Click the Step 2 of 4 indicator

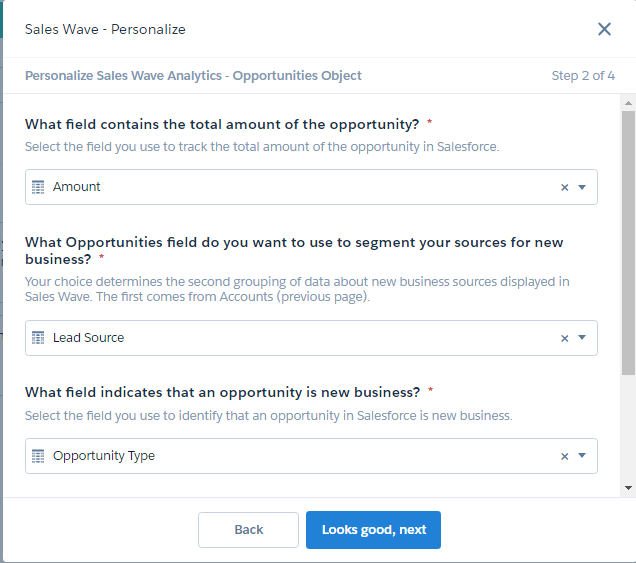(x=583, y=75)
